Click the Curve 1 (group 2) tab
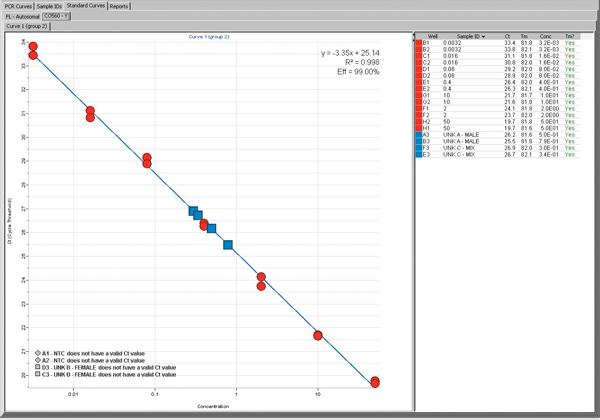Screen dimensions: 600x420 (x=25, y=27)
